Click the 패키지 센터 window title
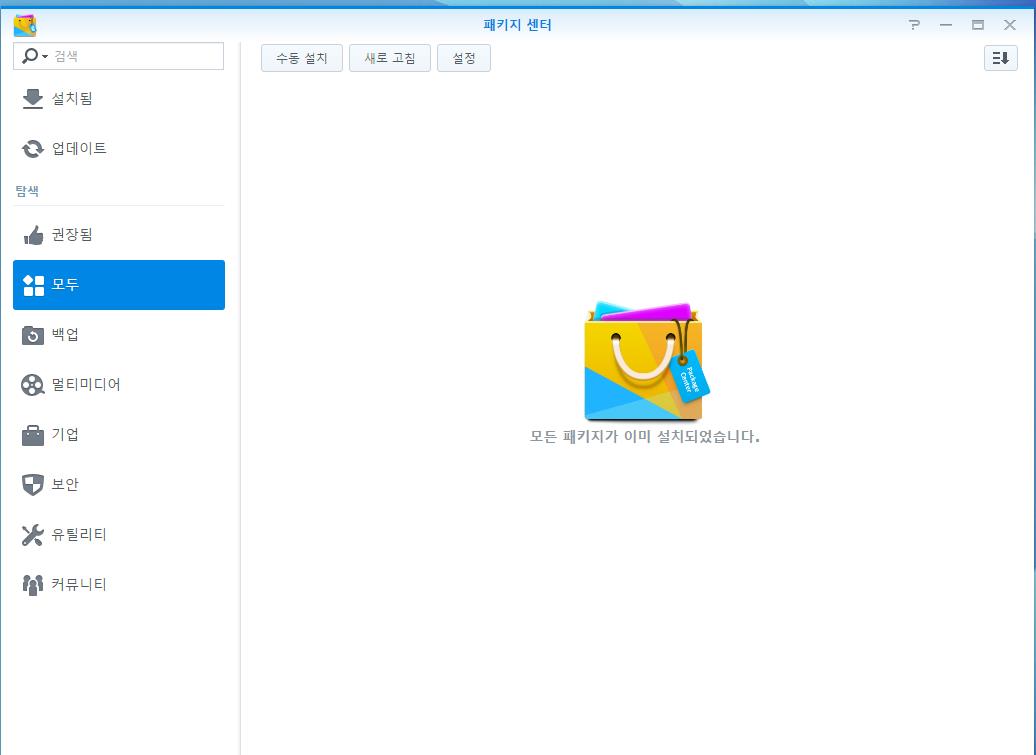Image resolution: width=1036 pixels, height=755 pixels. pyautogui.click(x=517, y=25)
